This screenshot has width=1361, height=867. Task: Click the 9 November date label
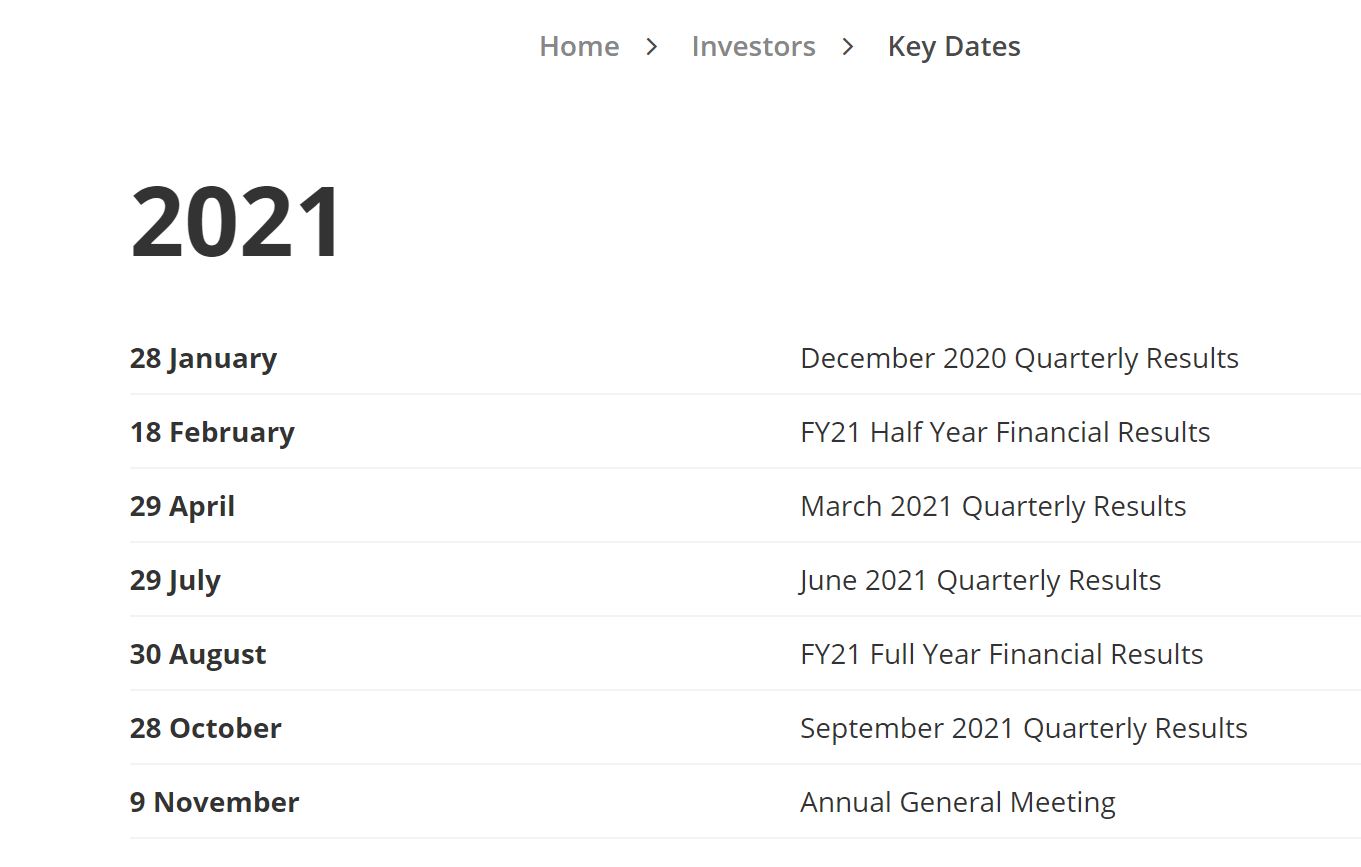pos(214,802)
